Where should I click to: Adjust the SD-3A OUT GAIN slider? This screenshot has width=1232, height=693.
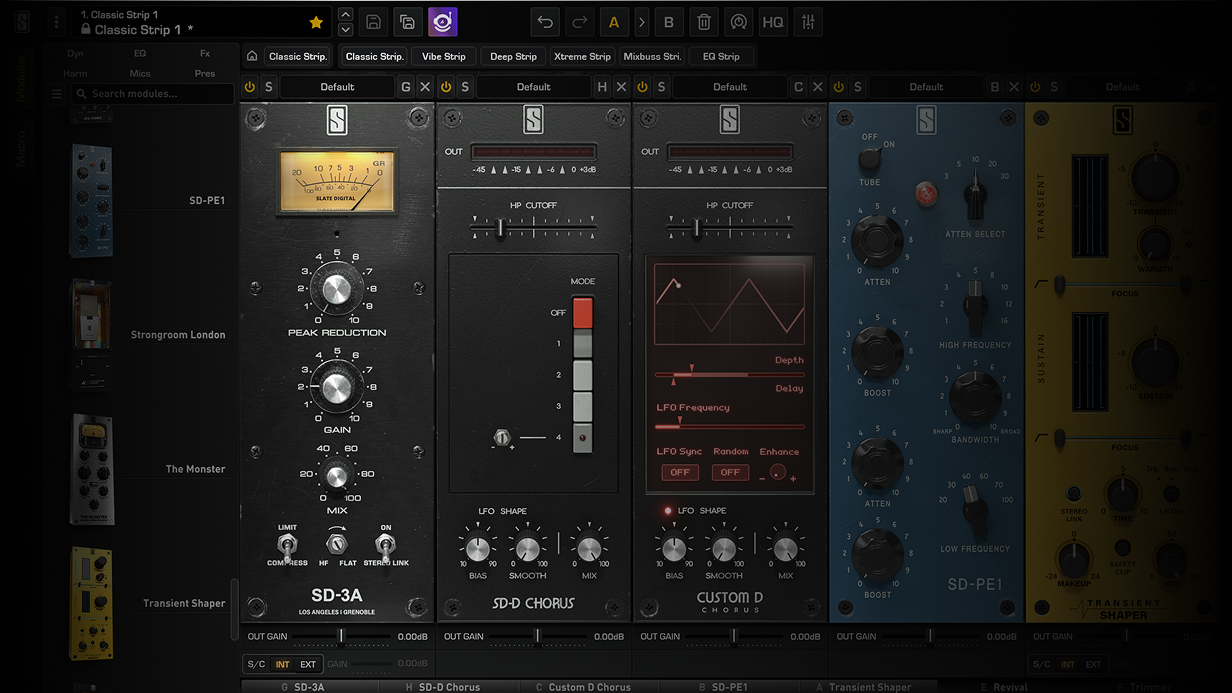click(341, 636)
